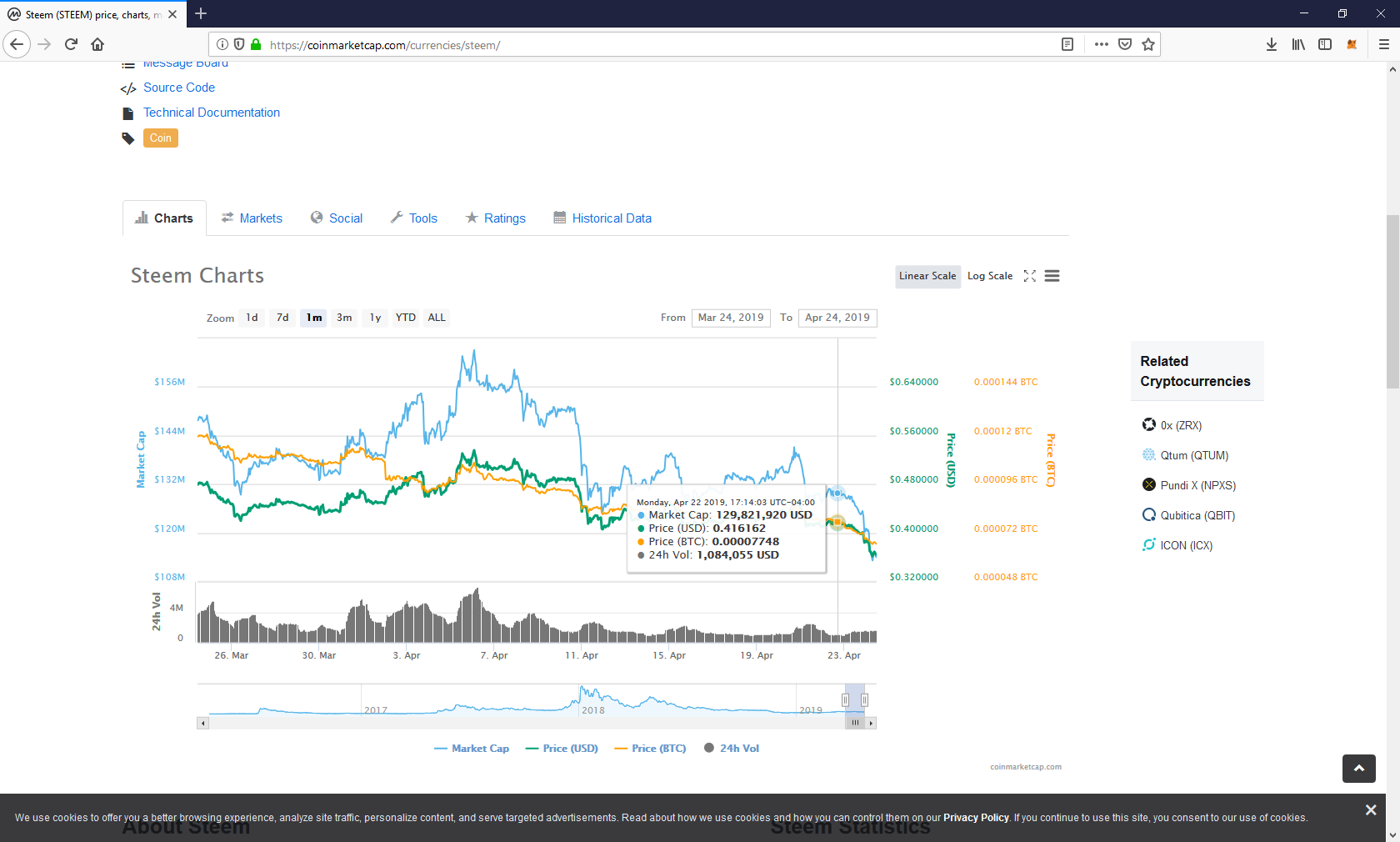Enable Linear Scale for chart
The height and width of the screenshot is (842, 1400).
tap(927, 276)
